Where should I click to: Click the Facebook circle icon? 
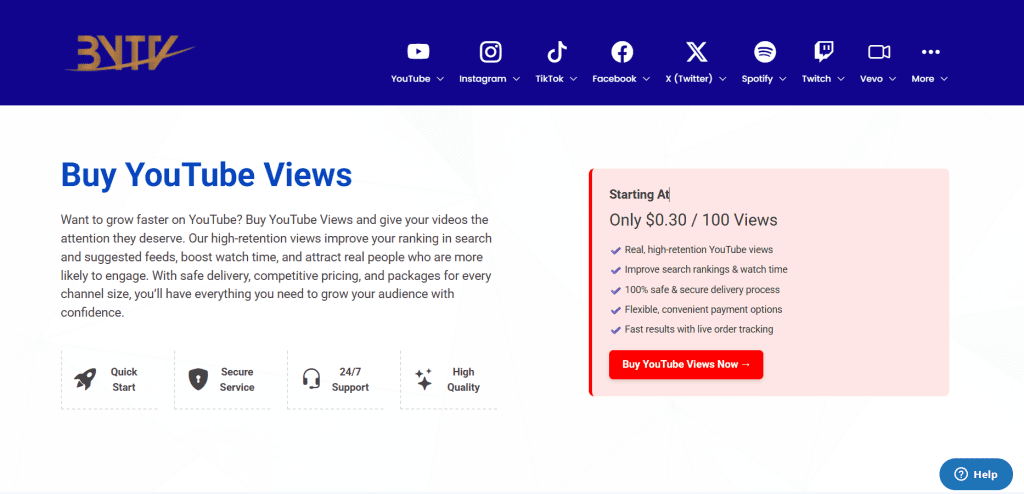point(622,52)
